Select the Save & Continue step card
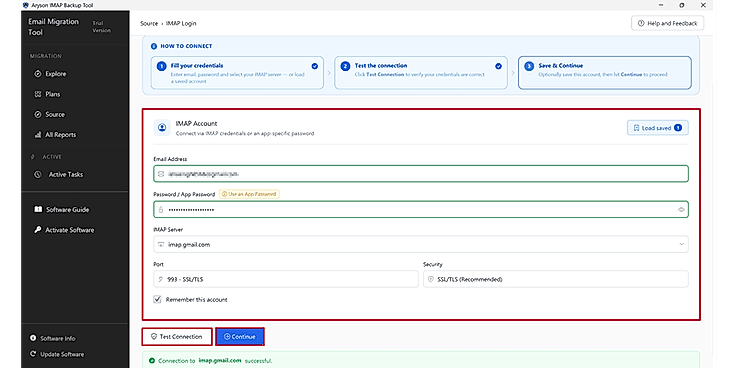Image resolution: width=736 pixels, height=368 pixels. click(605, 73)
